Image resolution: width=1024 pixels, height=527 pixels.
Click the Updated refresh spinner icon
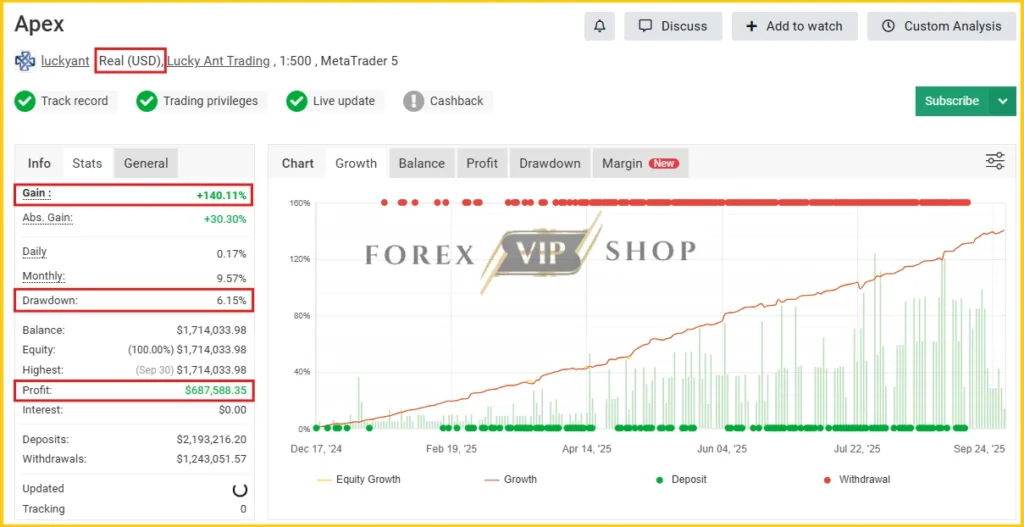click(x=240, y=489)
